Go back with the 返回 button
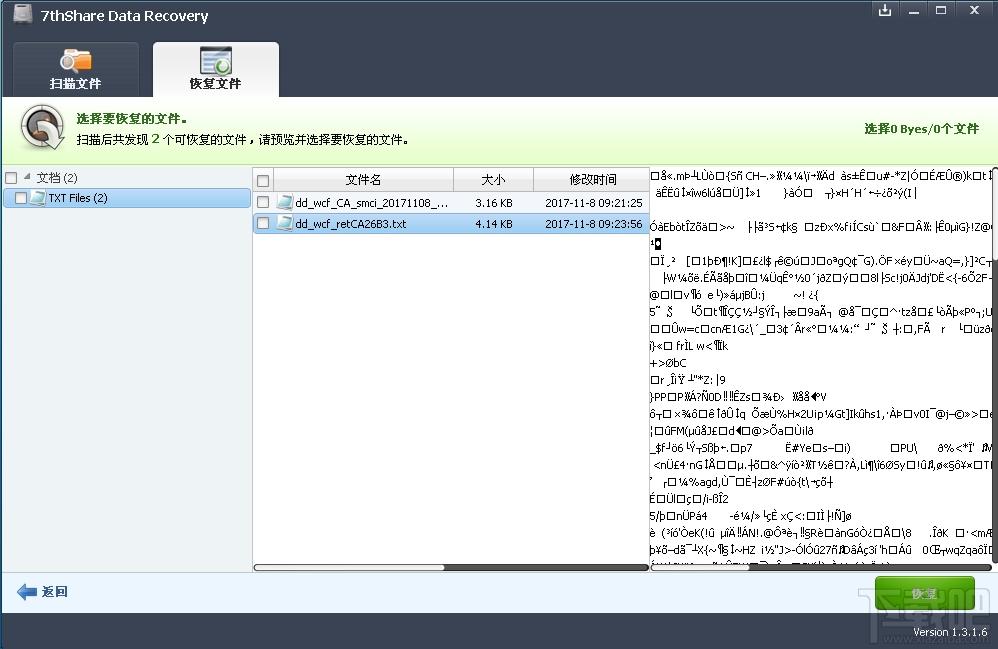Screen dimensions: 998x649 pos(42,592)
